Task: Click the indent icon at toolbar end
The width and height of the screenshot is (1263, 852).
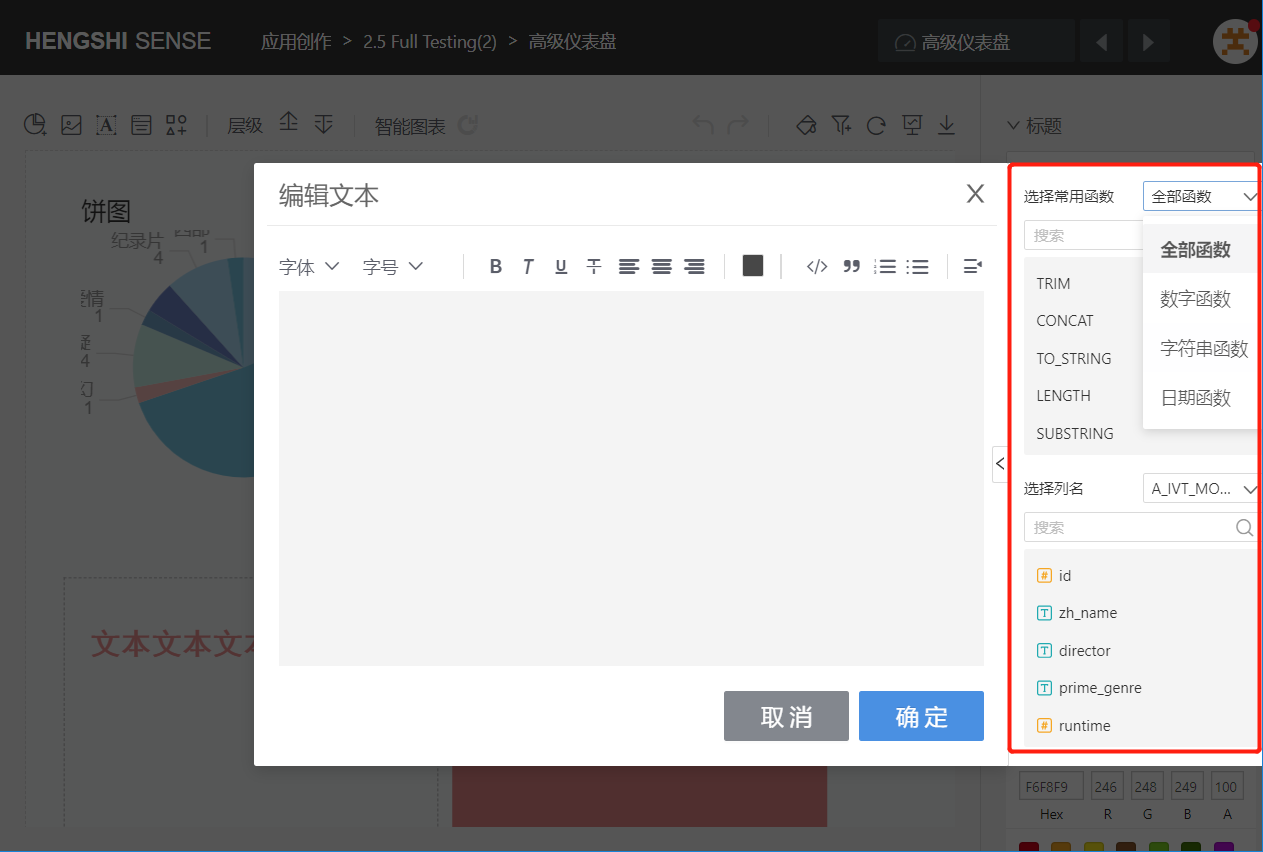Action: click(972, 267)
